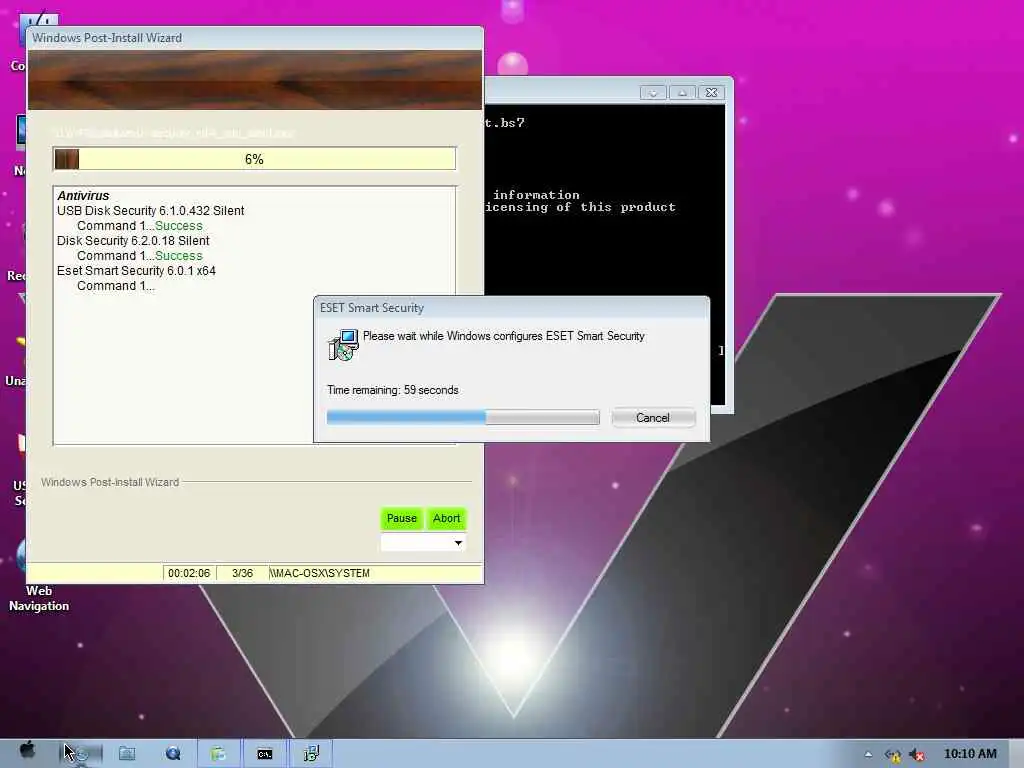The image size is (1024, 768).
Task: Select Disk Security 6.2.0.18 Silent entry
Action: (x=133, y=240)
